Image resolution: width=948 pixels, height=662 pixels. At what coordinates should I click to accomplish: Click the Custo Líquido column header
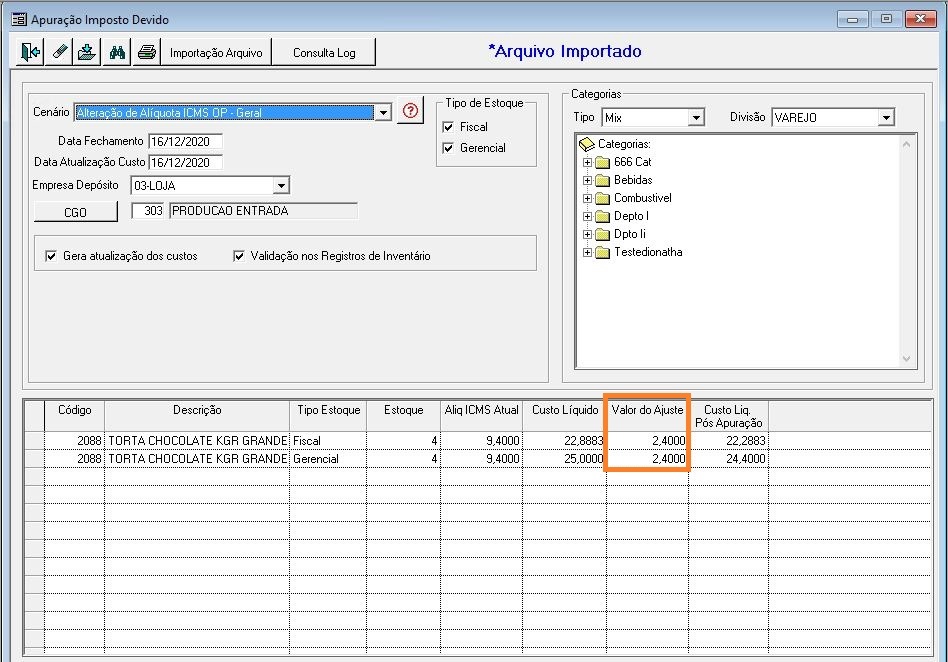[565, 416]
